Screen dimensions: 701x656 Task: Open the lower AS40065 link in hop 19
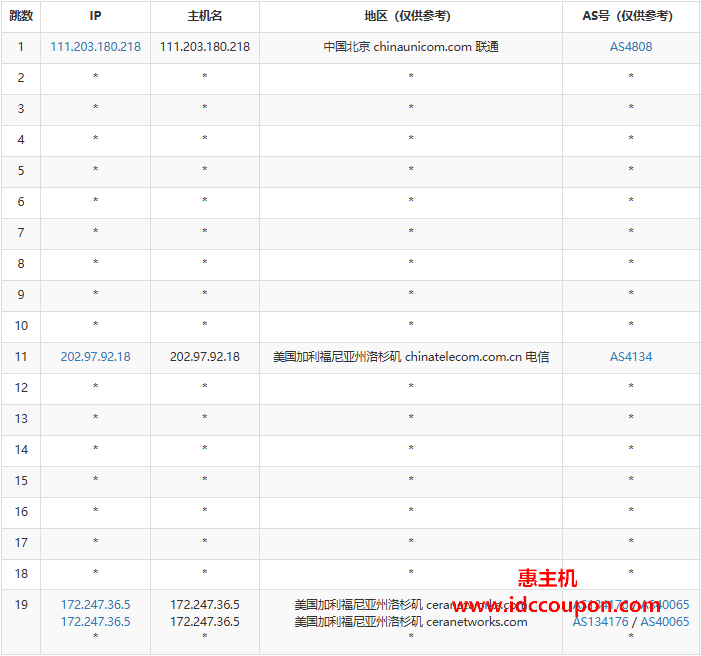[665, 622]
